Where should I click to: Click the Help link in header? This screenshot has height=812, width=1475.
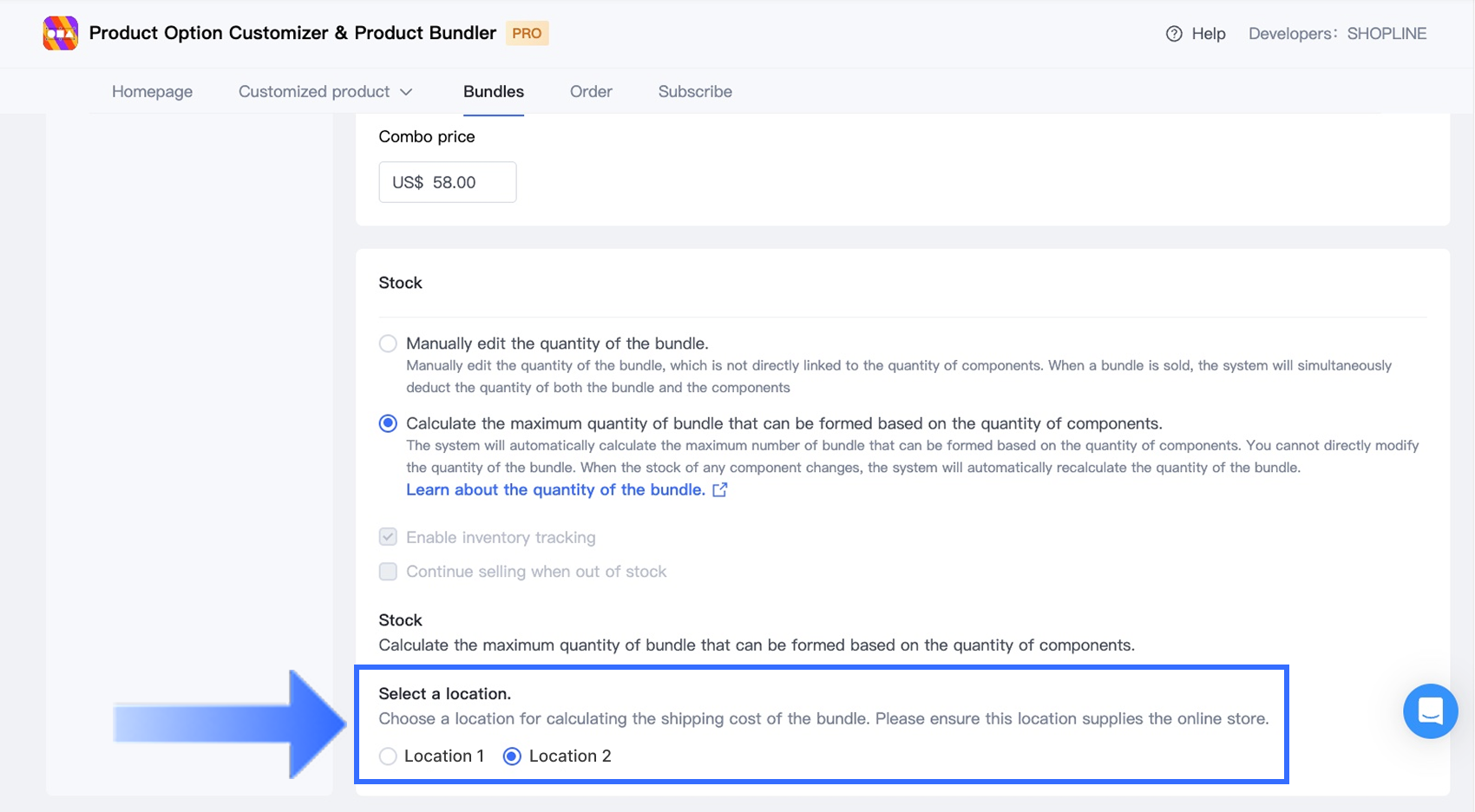pos(1208,34)
